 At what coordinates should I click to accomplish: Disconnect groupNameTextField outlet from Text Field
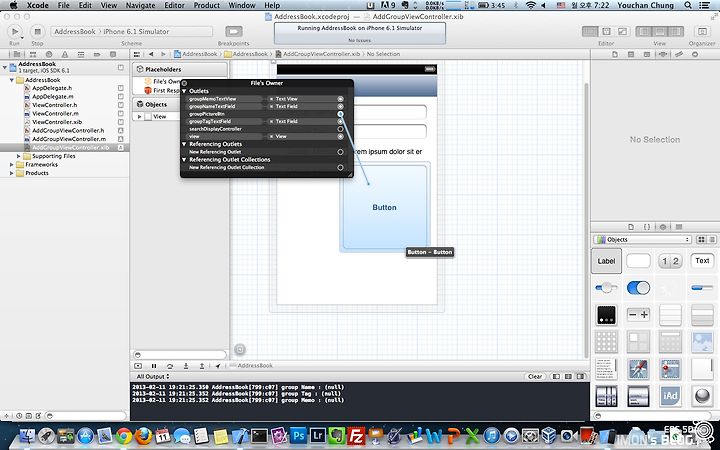click(x=271, y=106)
